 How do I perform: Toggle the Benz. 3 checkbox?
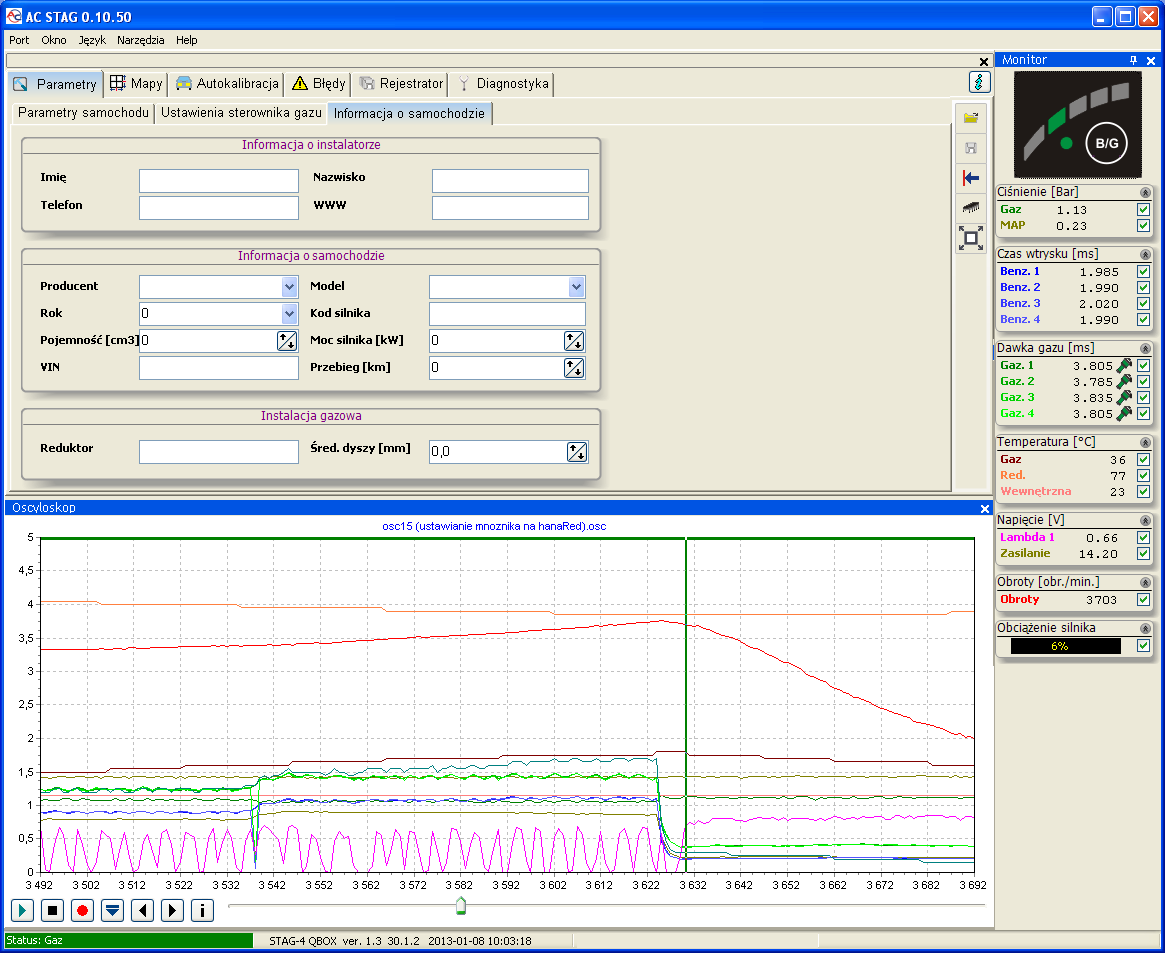click(1143, 304)
